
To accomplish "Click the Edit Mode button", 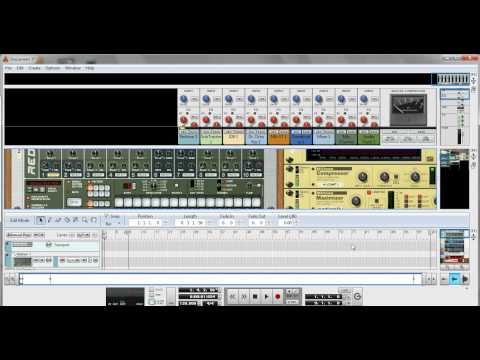I will coord(19,220).
